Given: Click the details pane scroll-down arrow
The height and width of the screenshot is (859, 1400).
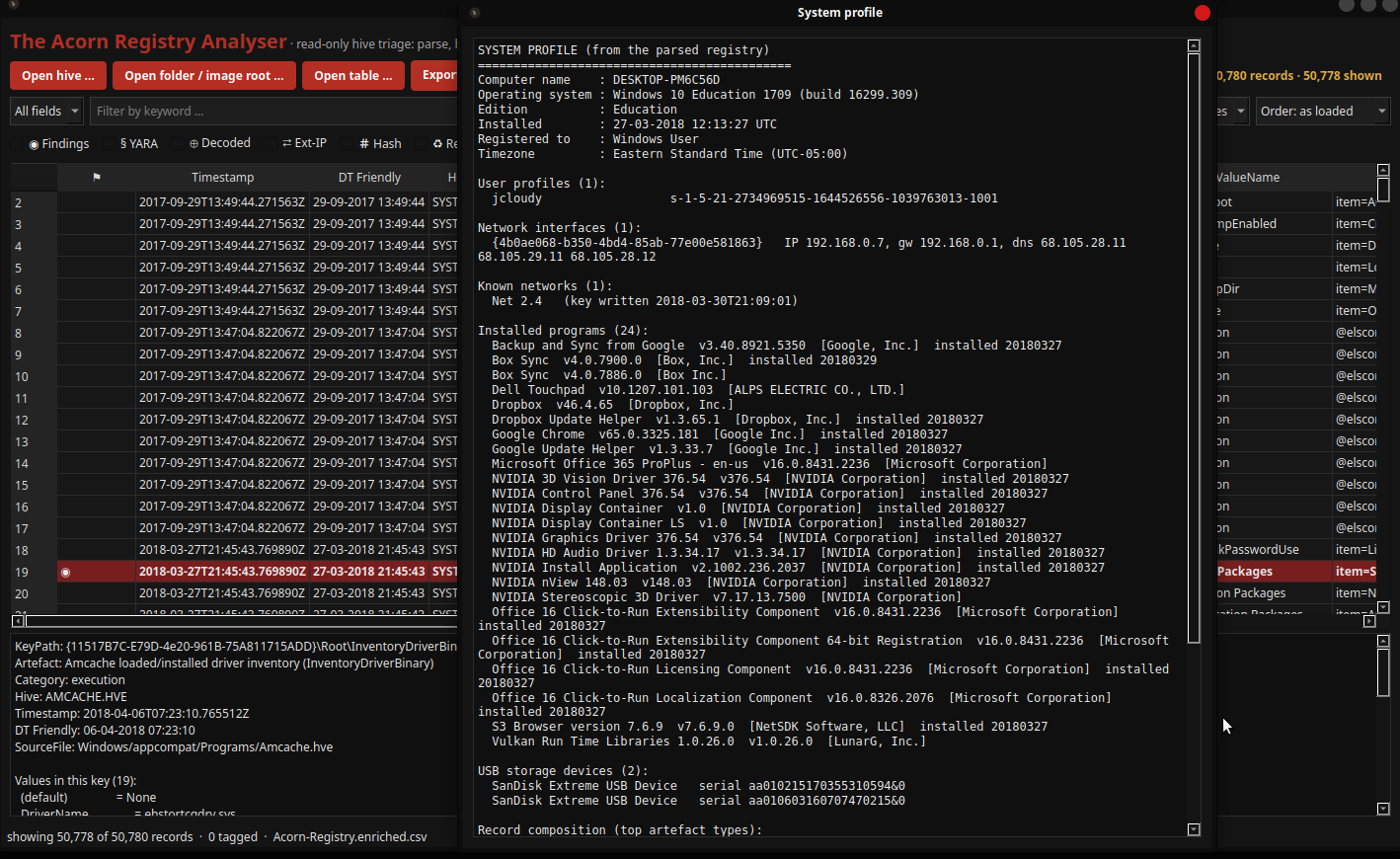Looking at the screenshot, I should click(1383, 809).
